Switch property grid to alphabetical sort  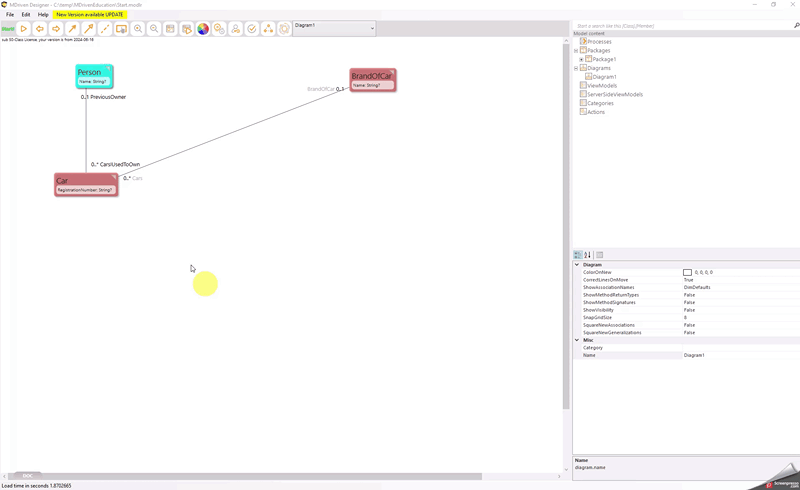[588, 255]
